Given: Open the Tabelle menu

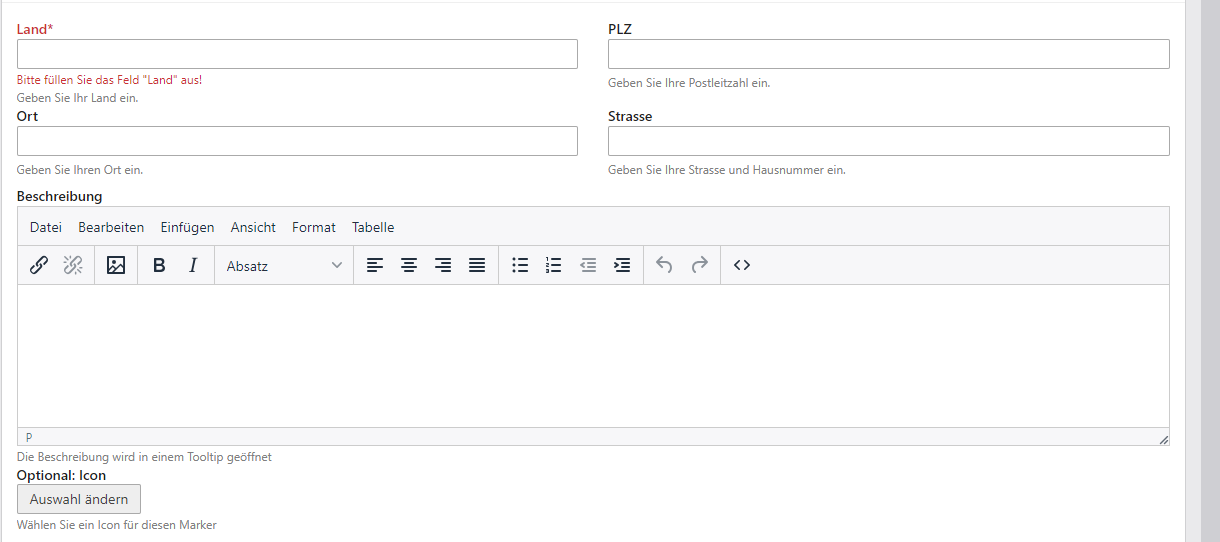Looking at the screenshot, I should (373, 227).
